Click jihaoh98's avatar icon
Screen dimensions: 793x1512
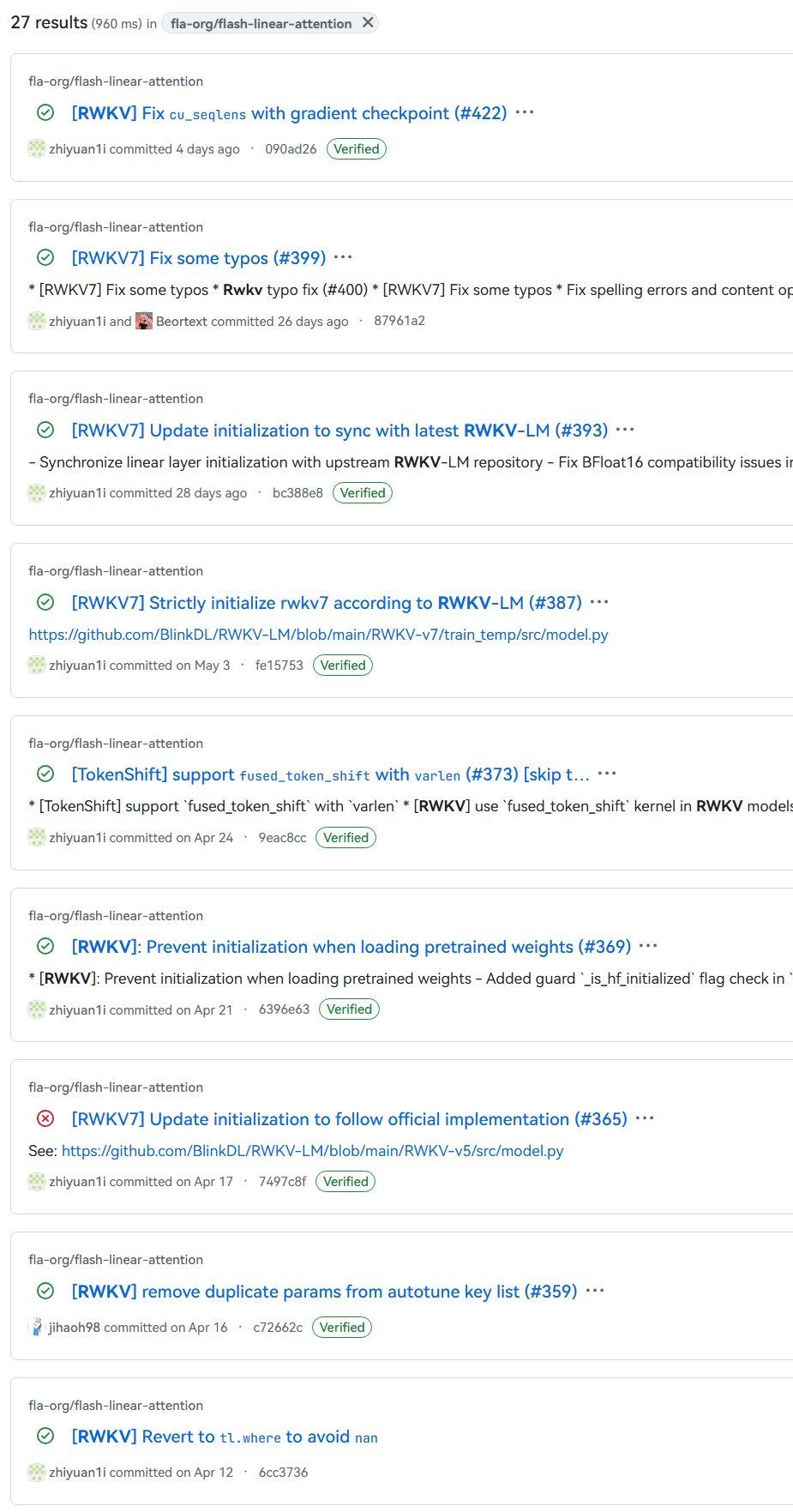(36, 1328)
